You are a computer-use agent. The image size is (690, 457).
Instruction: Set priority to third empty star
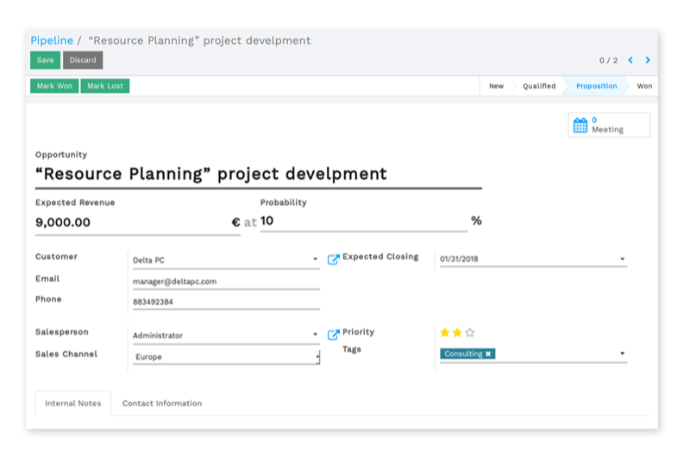pos(470,332)
